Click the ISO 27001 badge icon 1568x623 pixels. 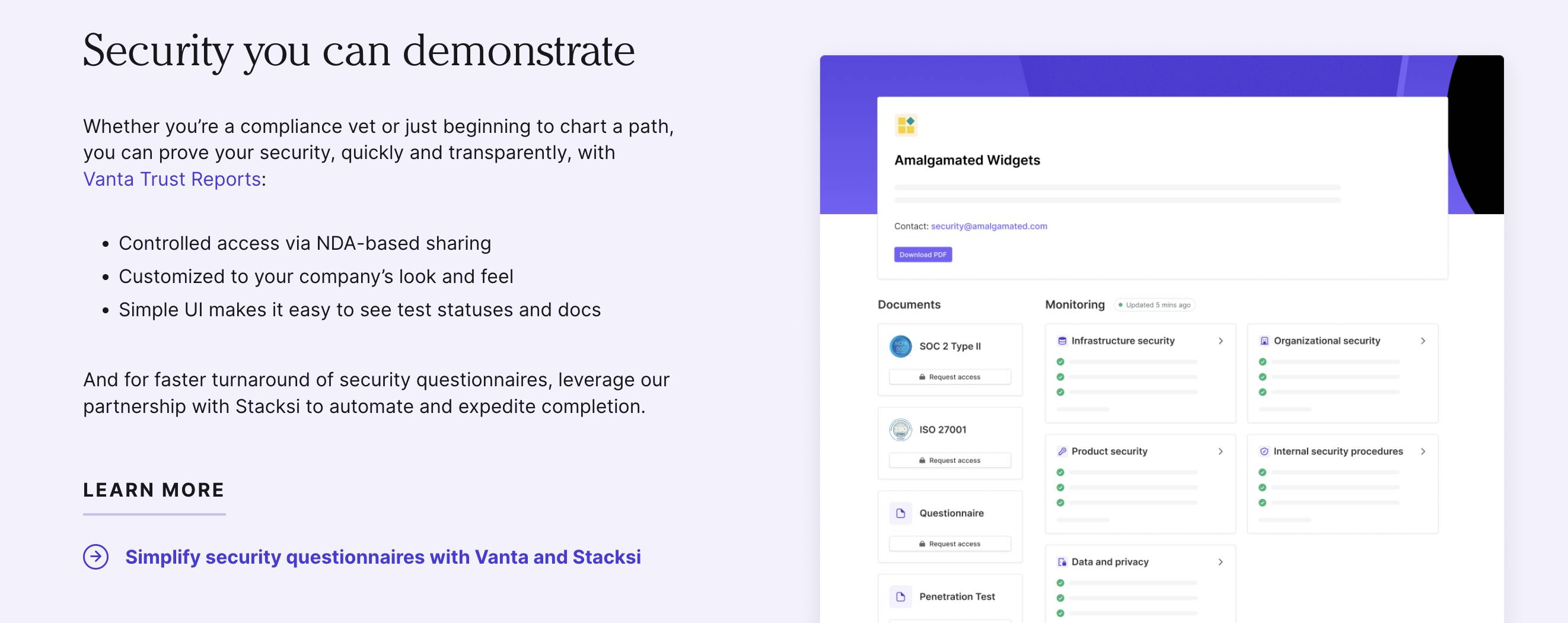click(x=900, y=430)
